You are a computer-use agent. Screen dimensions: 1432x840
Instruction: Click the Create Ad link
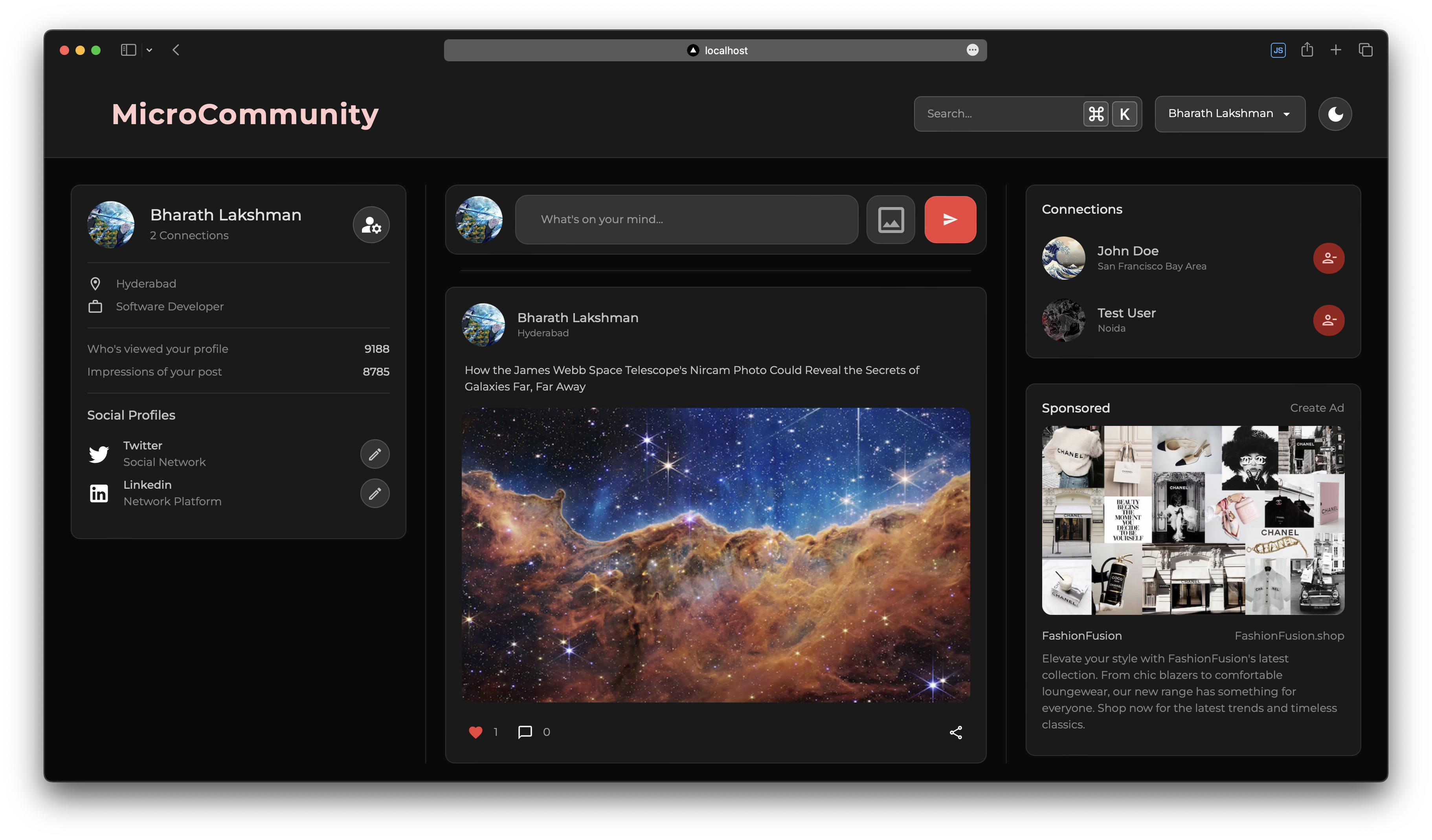pyautogui.click(x=1316, y=408)
